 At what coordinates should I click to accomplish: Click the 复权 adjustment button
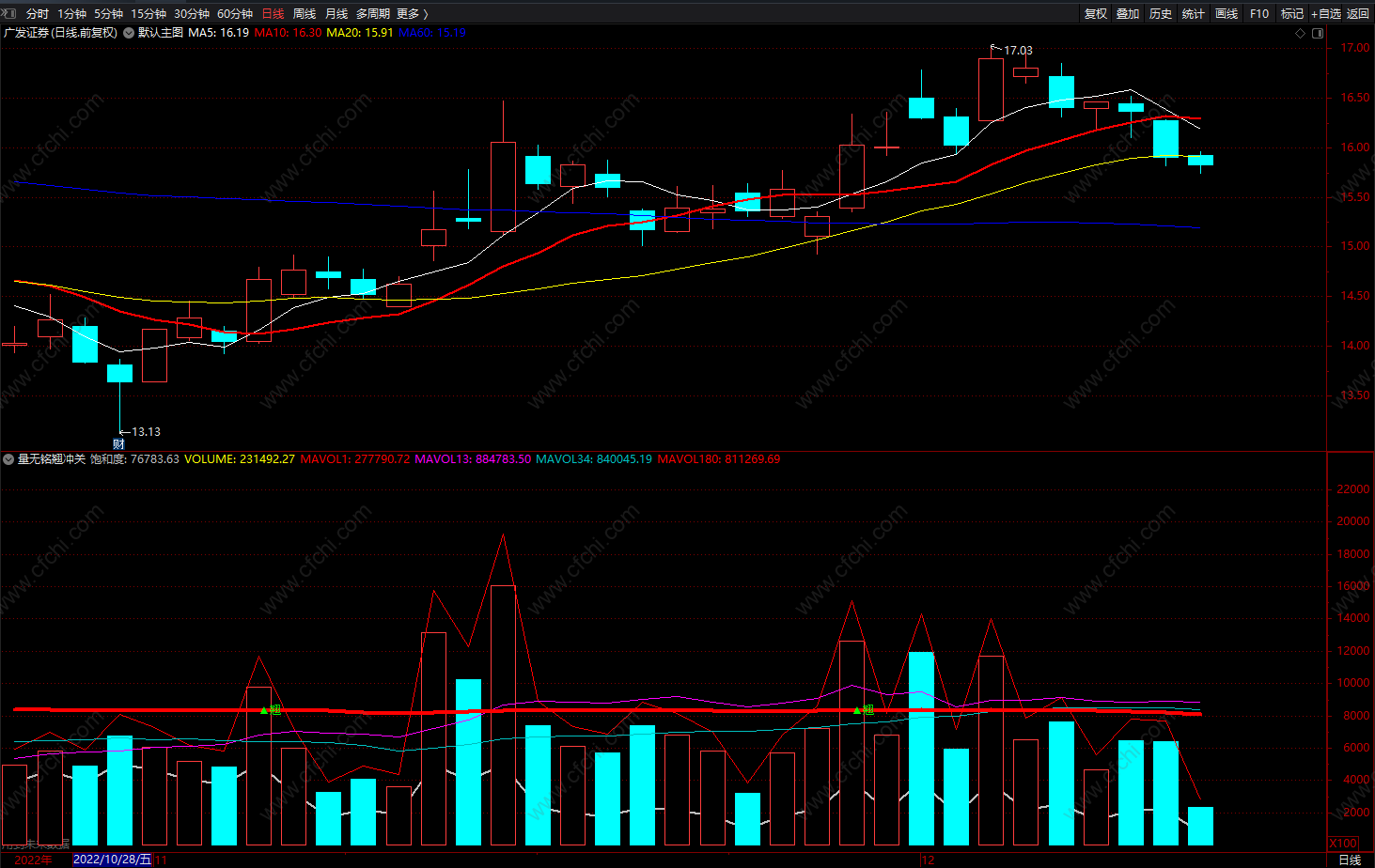pyautogui.click(x=1096, y=14)
